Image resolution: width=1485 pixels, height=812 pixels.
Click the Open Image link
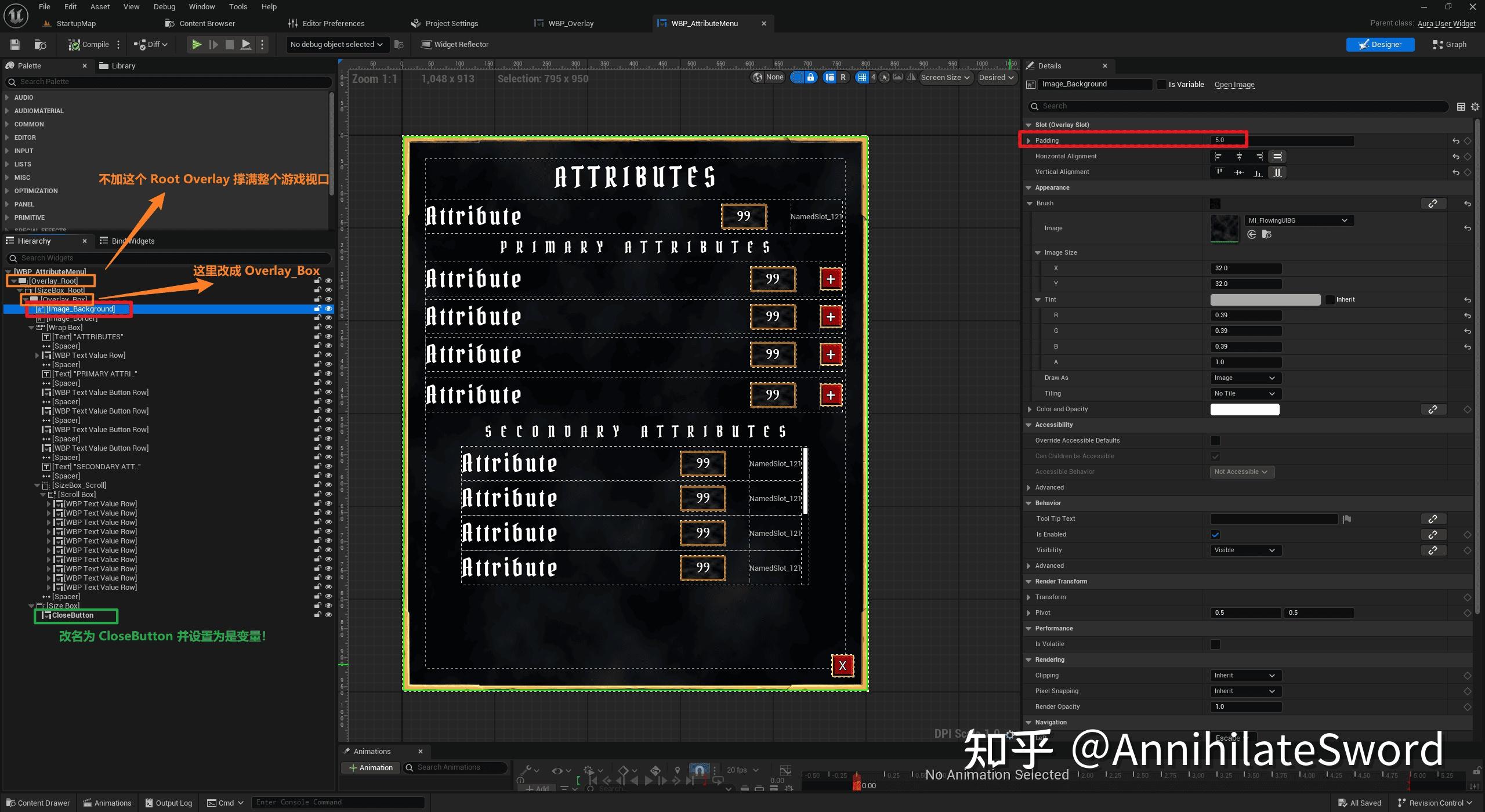pos(1234,84)
